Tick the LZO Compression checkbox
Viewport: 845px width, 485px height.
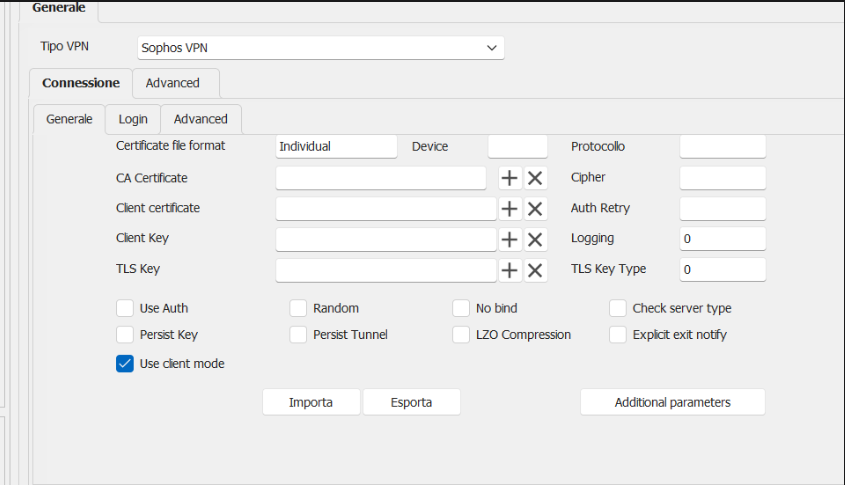pyautogui.click(x=461, y=335)
